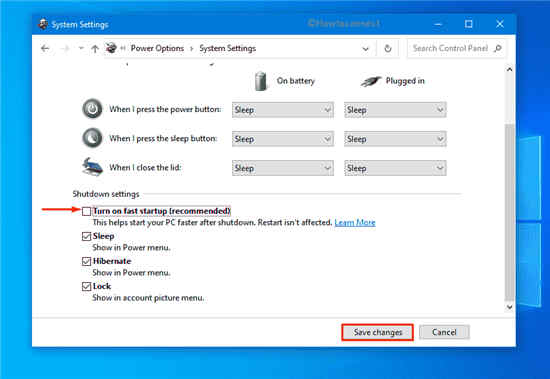The height and width of the screenshot is (379, 550).
Task: Open sleep button Plugged in dropdown
Action: (x=395, y=139)
